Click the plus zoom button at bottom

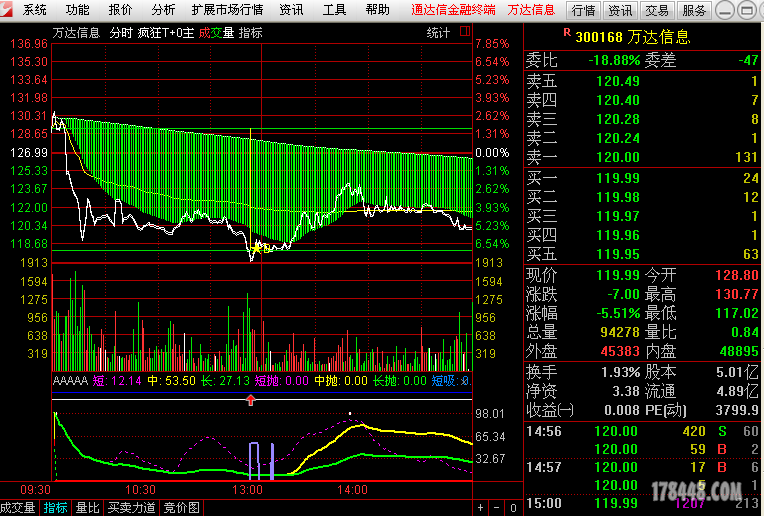point(480,508)
